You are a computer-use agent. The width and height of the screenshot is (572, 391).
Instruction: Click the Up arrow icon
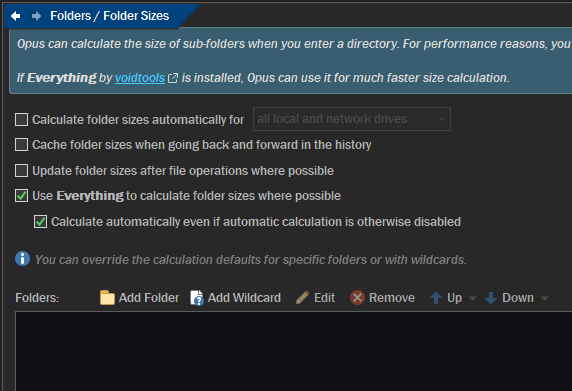pyautogui.click(x=436, y=298)
